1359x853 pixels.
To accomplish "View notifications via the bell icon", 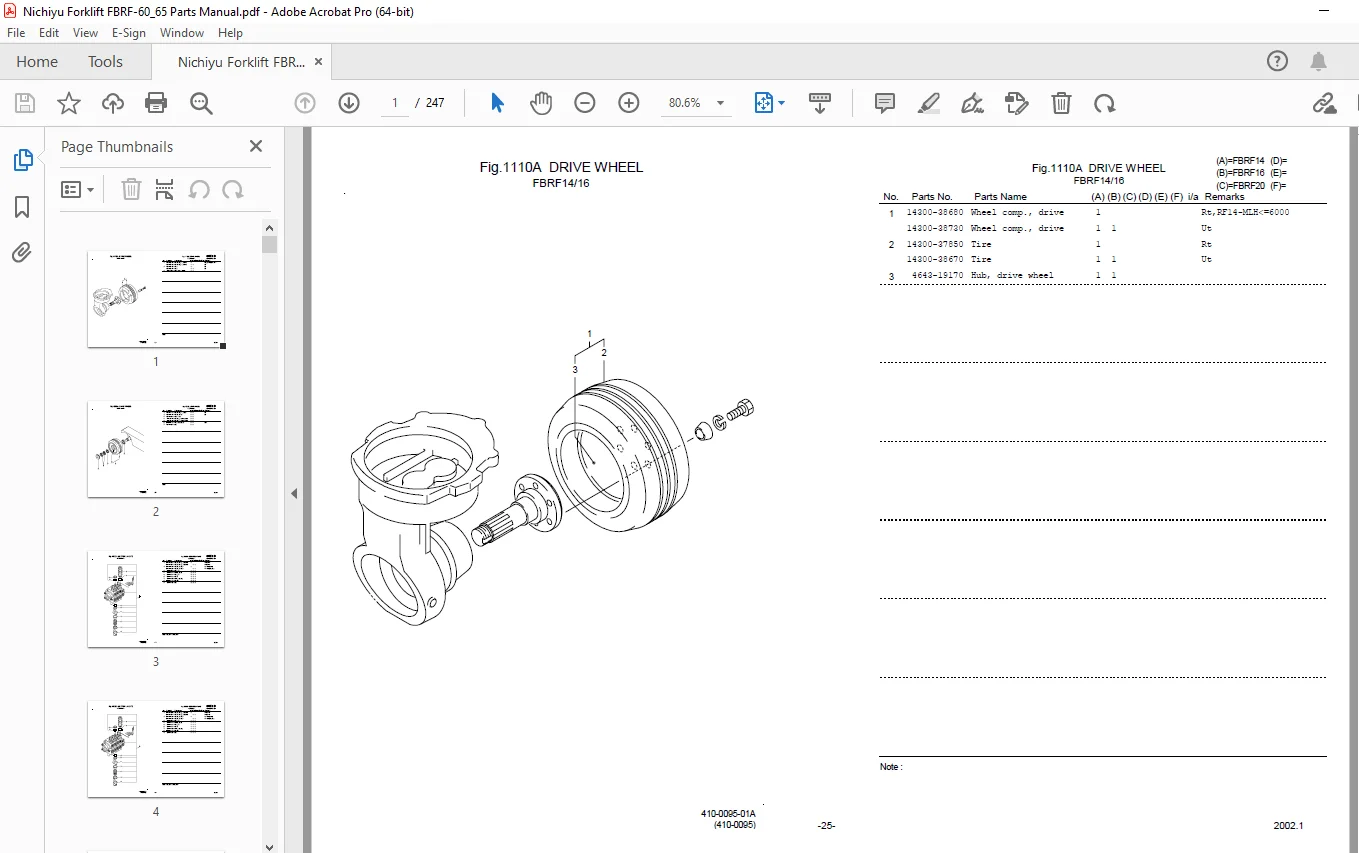I will pyautogui.click(x=1319, y=62).
